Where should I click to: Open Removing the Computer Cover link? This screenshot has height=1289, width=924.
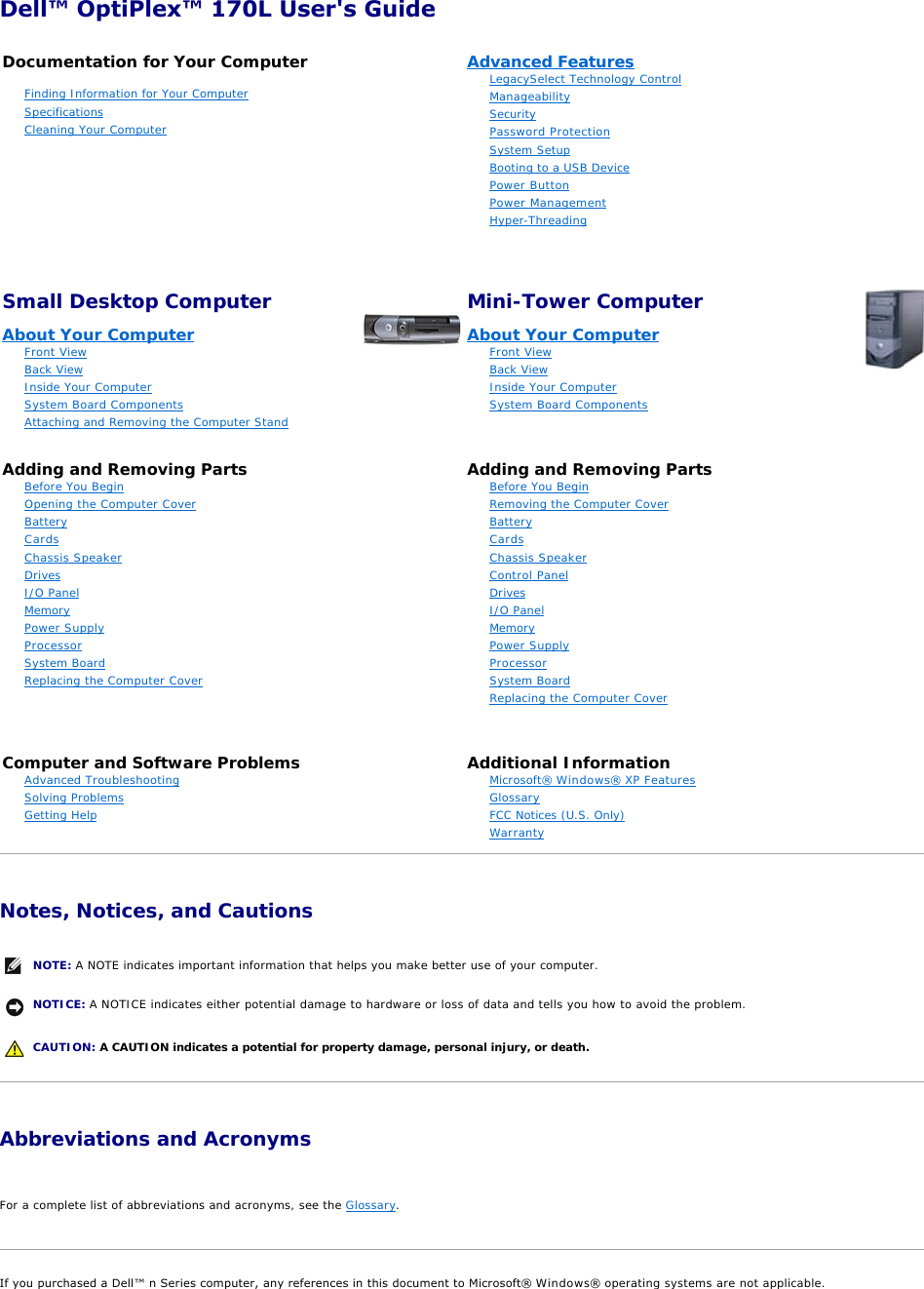[579, 504]
